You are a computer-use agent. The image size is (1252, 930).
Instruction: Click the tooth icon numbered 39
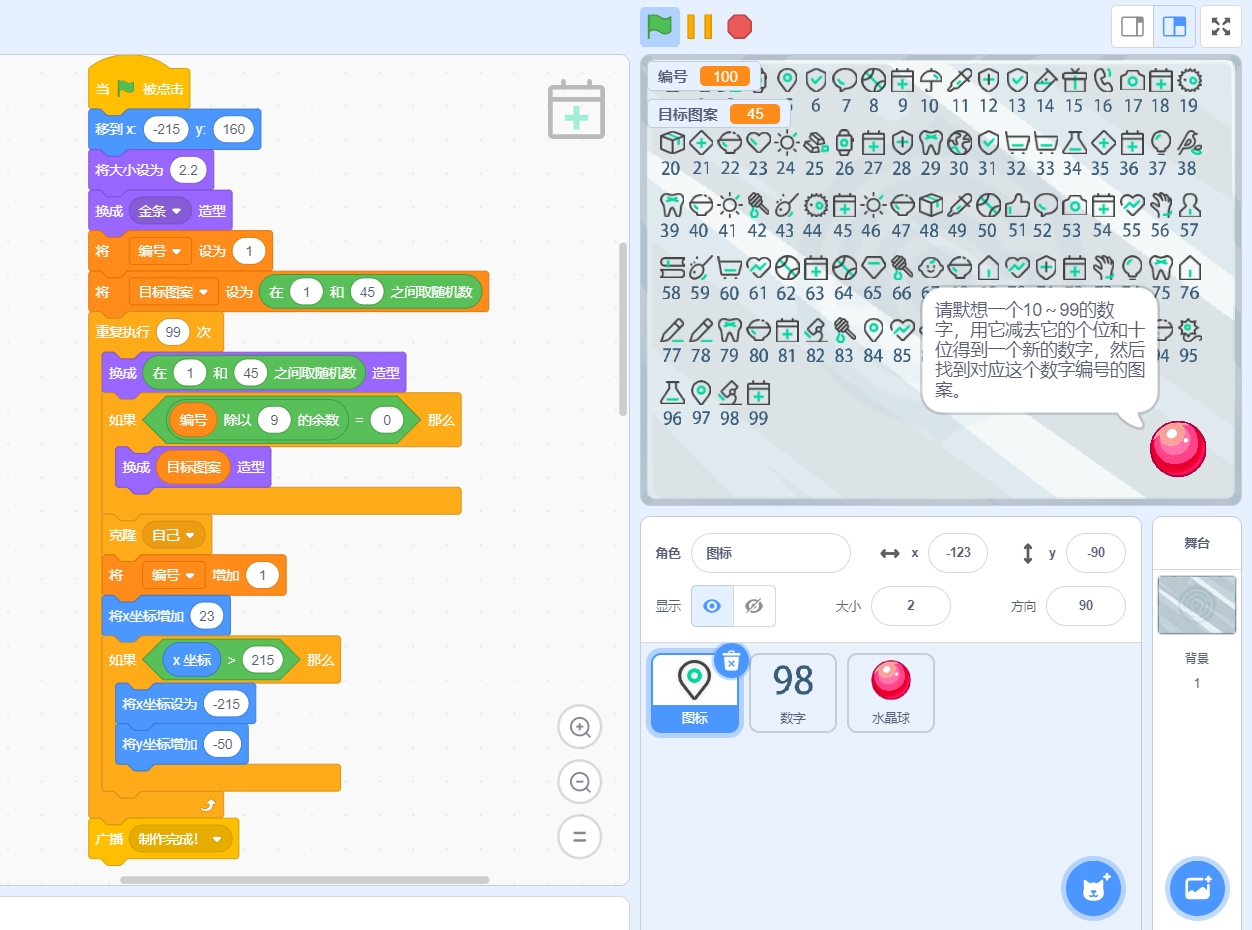(x=672, y=205)
